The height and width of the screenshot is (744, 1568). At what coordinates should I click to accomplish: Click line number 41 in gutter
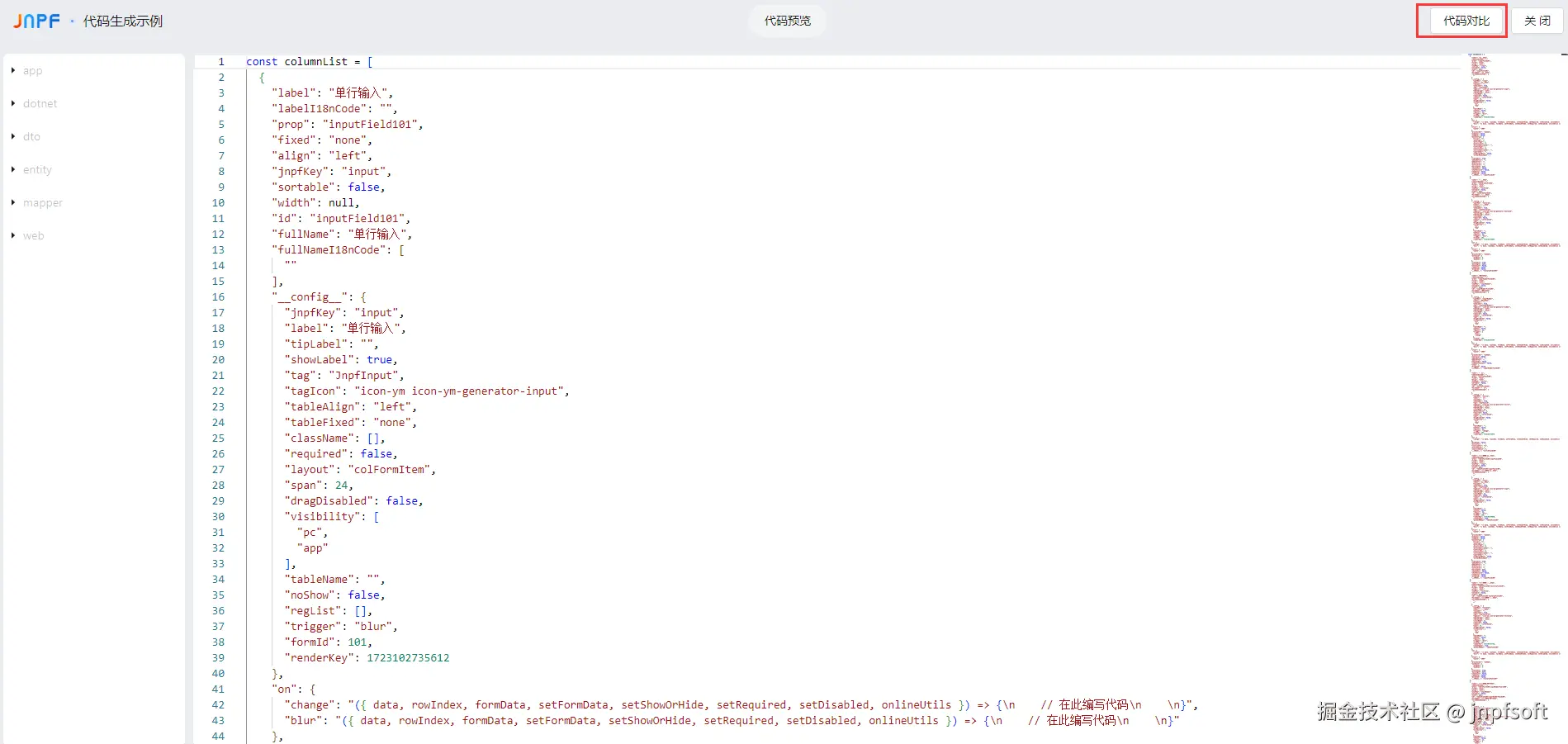point(218,690)
